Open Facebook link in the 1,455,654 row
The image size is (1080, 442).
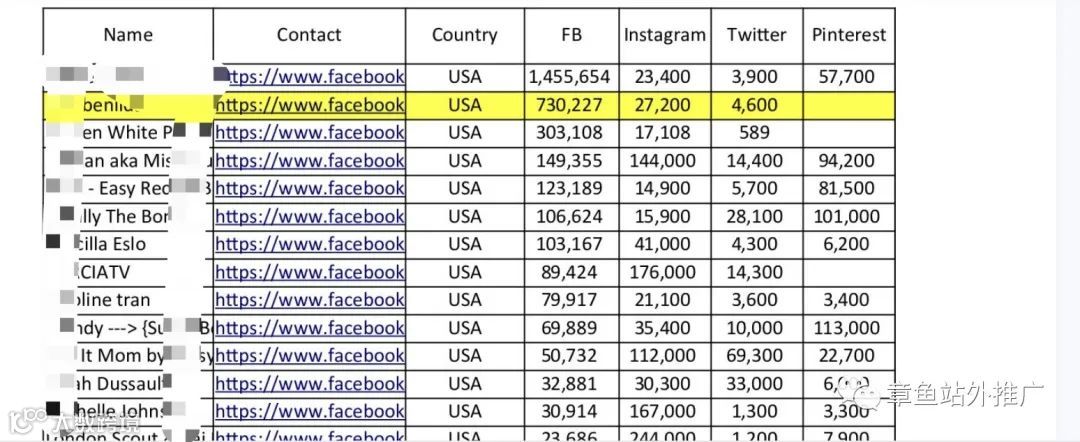[x=310, y=76]
